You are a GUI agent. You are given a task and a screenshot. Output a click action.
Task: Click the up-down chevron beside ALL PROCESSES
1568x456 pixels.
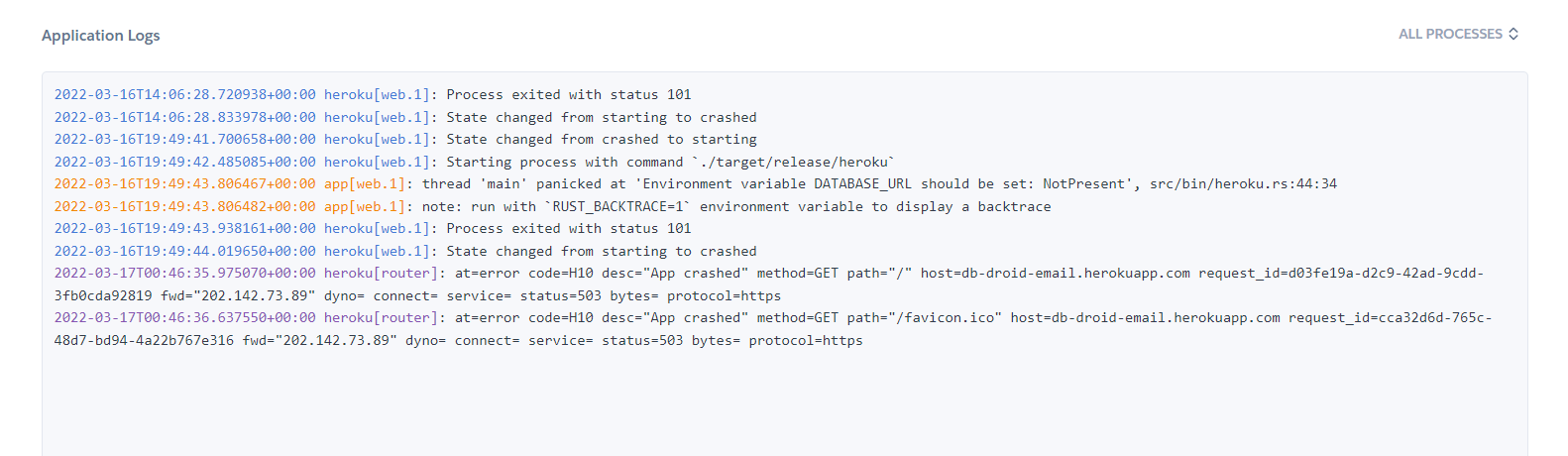tap(1513, 34)
